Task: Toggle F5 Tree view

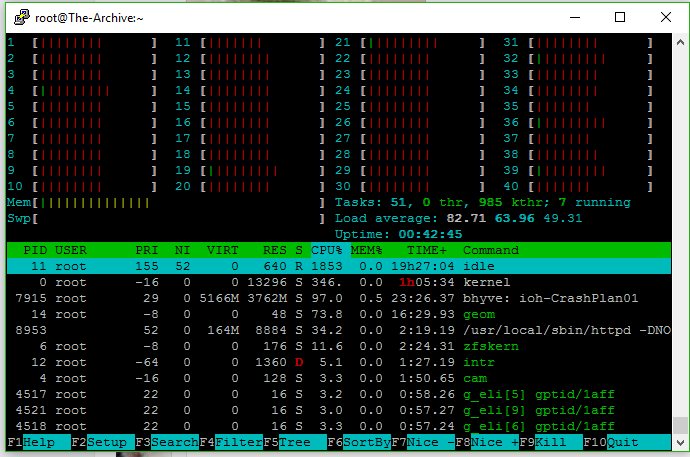Action: coord(295,442)
